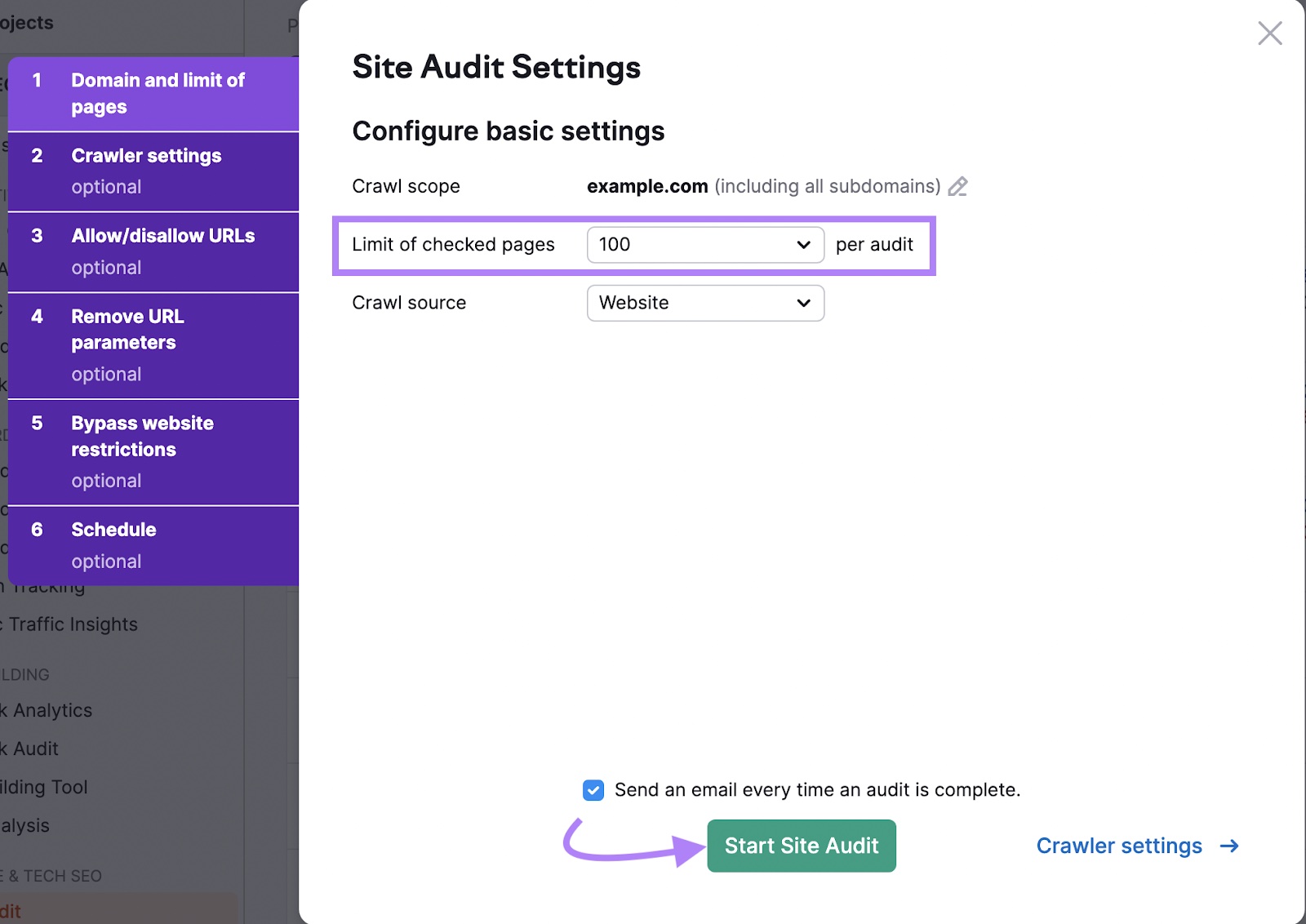Open Traffic Insights in the sidebar

[x=69, y=624]
